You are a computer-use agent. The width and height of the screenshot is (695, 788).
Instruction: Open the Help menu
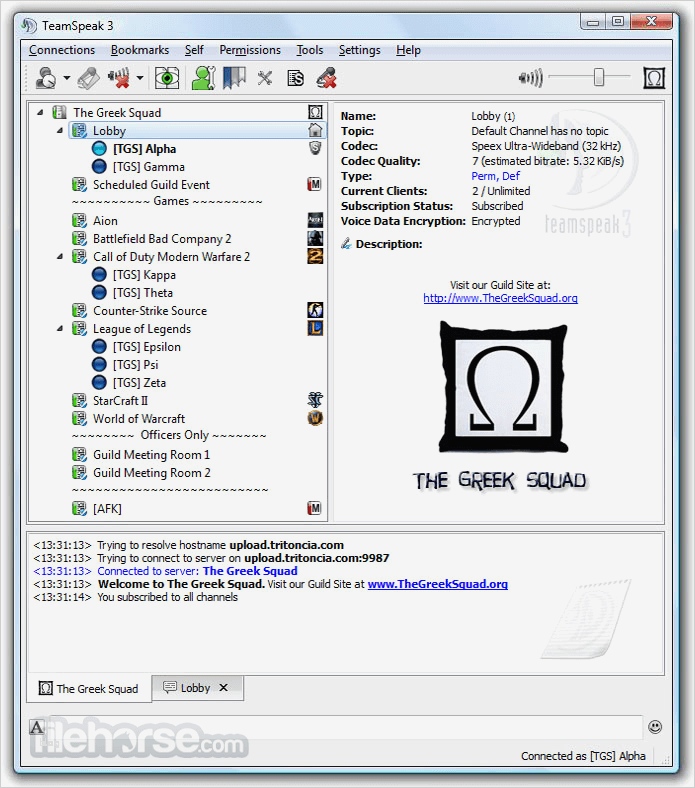click(408, 50)
